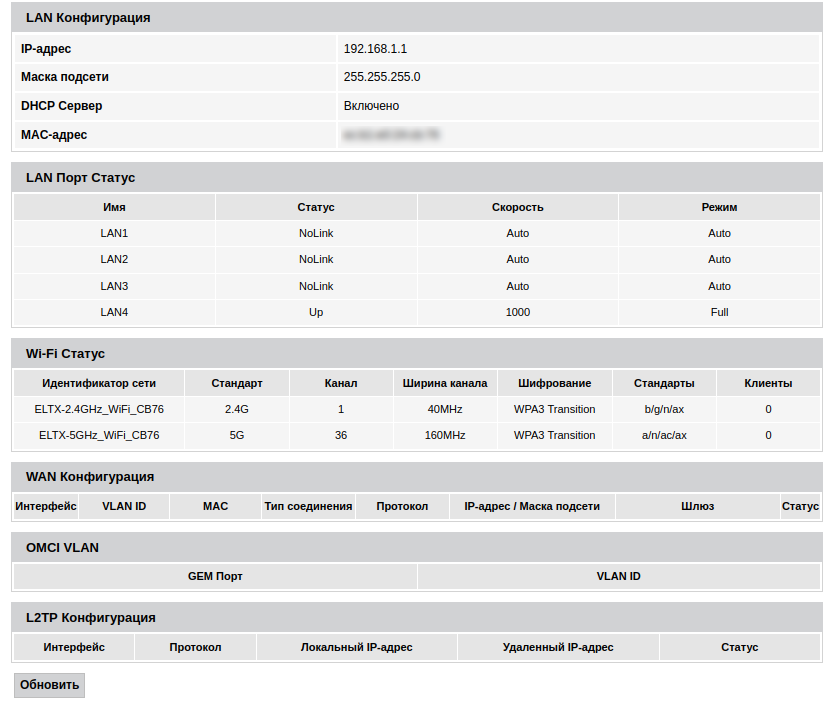Click the NoLink status of LAN1
The image size is (828, 705).
point(316,233)
